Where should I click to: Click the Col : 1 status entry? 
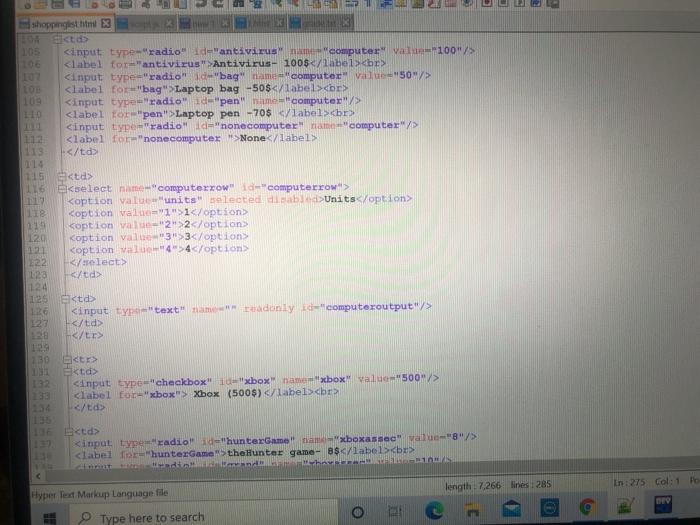click(x=667, y=482)
